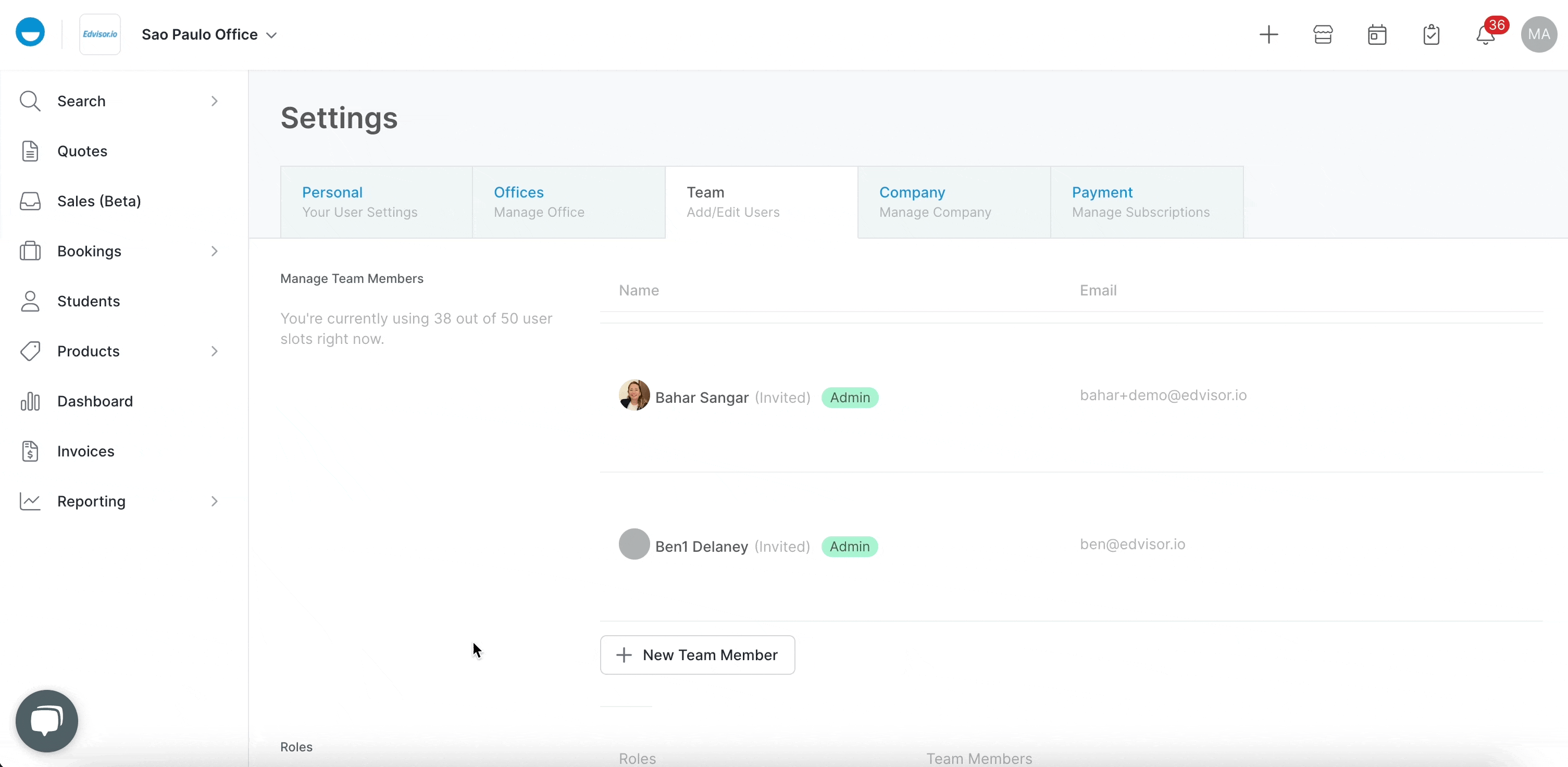The image size is (1568, 767).
Task: Open the calendar icon in top bar
Action: pyautogui.click(x=1377, y=34)
